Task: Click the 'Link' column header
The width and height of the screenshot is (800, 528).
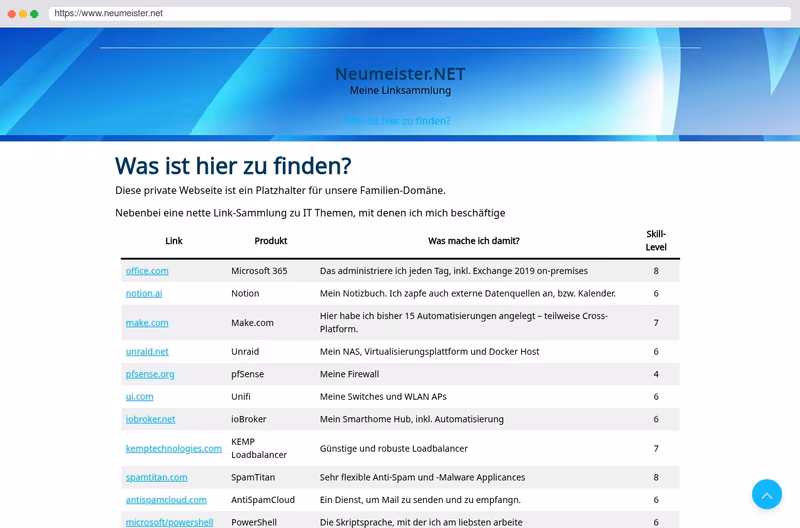Action: coord(173,241)
